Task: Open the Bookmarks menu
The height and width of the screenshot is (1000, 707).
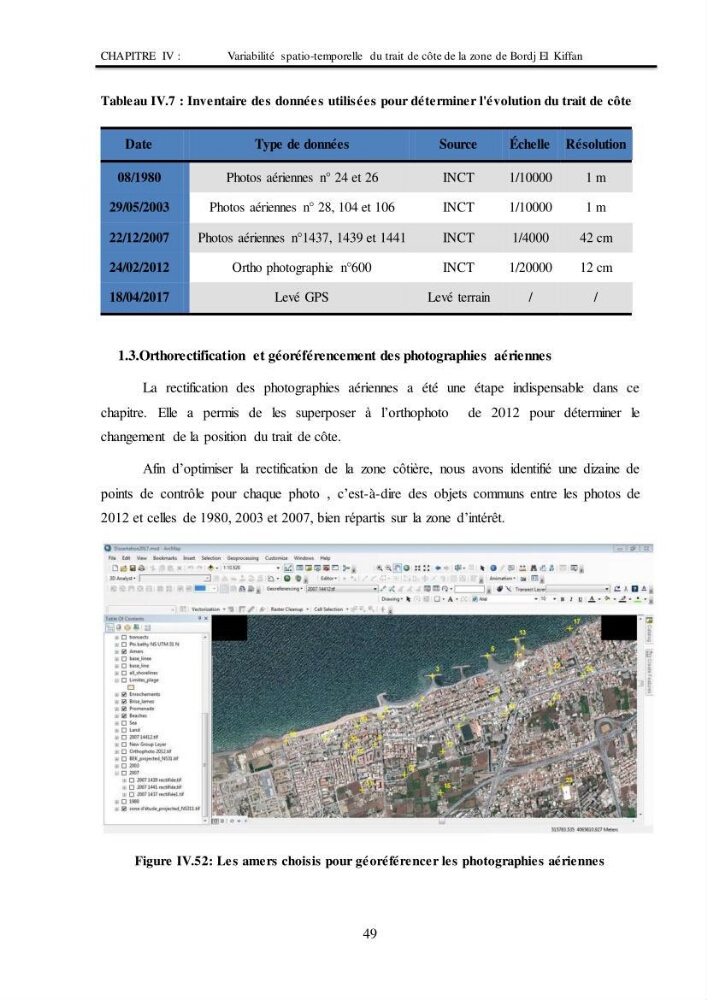Action: point(164,558)
